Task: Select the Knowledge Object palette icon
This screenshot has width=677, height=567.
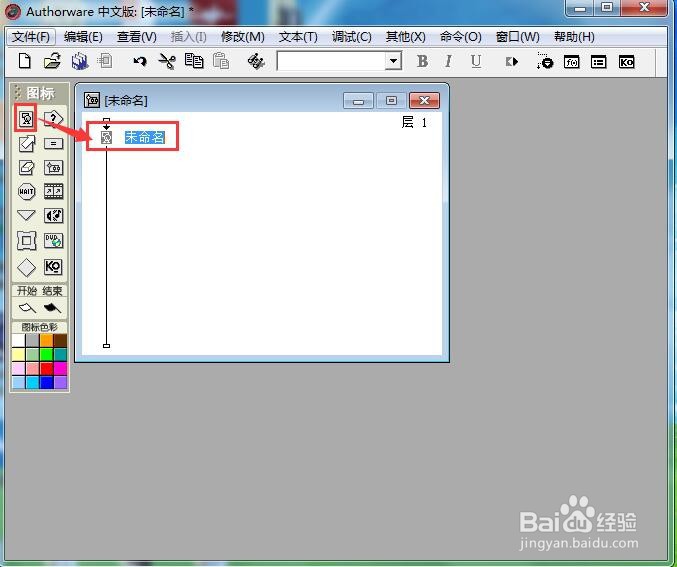Action: 54,267
